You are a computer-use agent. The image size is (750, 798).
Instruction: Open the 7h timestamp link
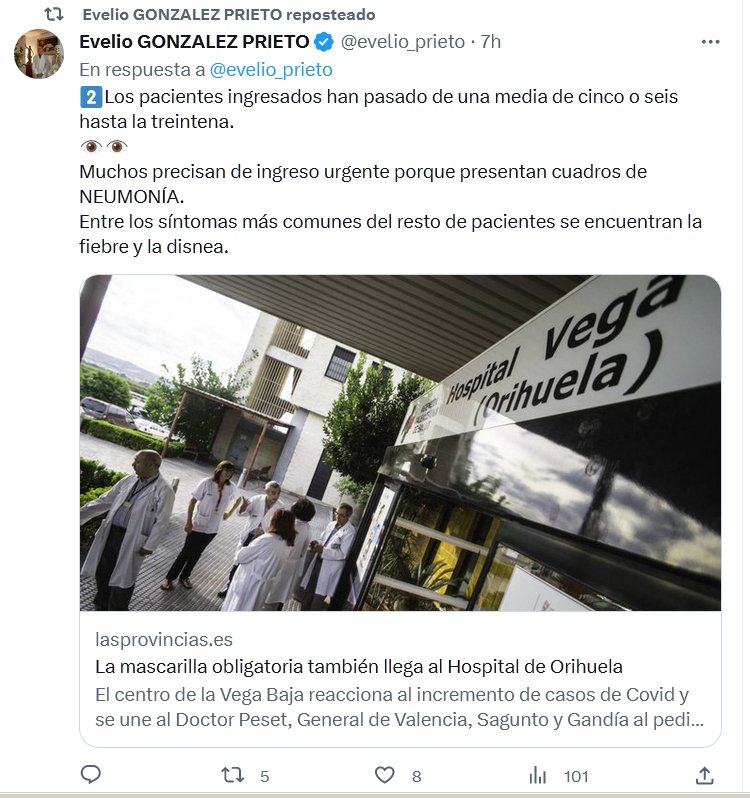click(491, 42)
